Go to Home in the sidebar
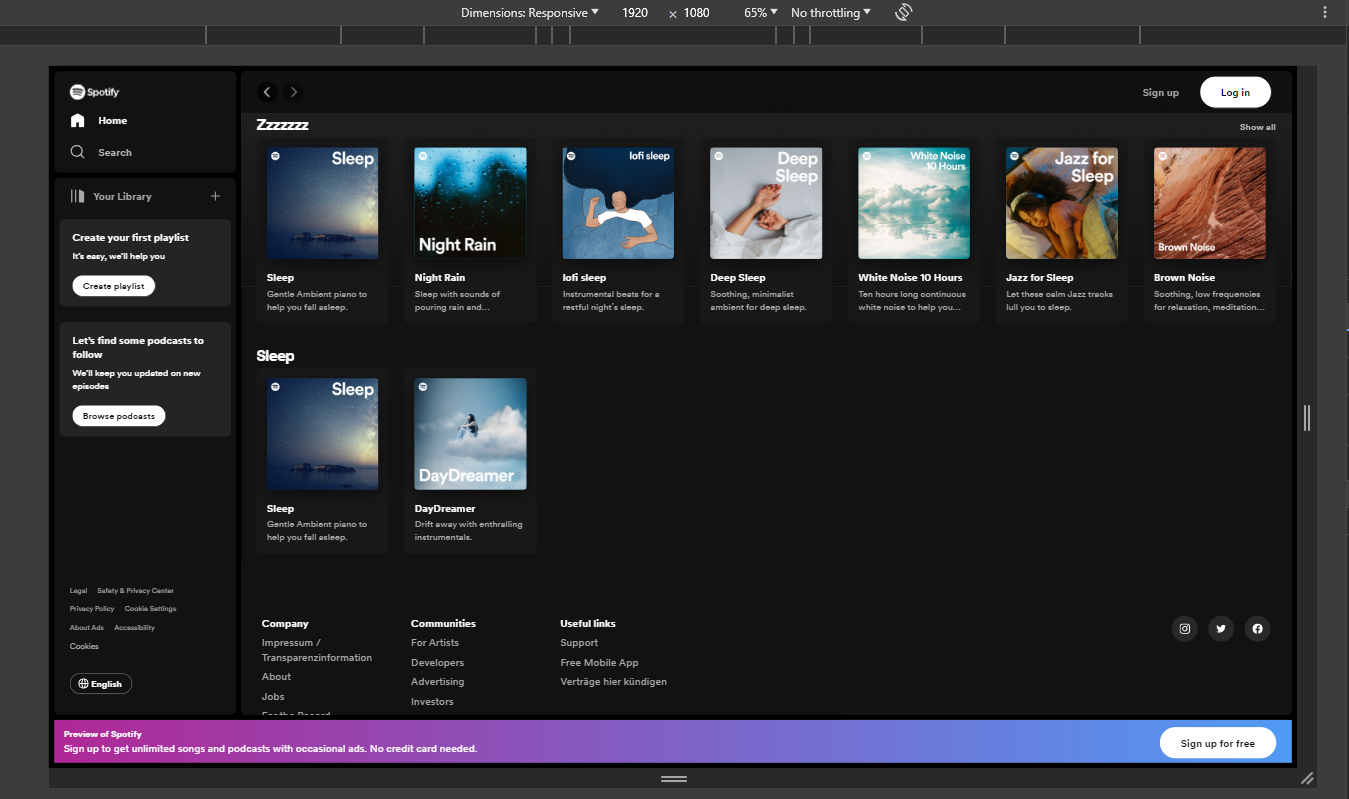This screenshot has width=1349, height=799. click(99, 121)
